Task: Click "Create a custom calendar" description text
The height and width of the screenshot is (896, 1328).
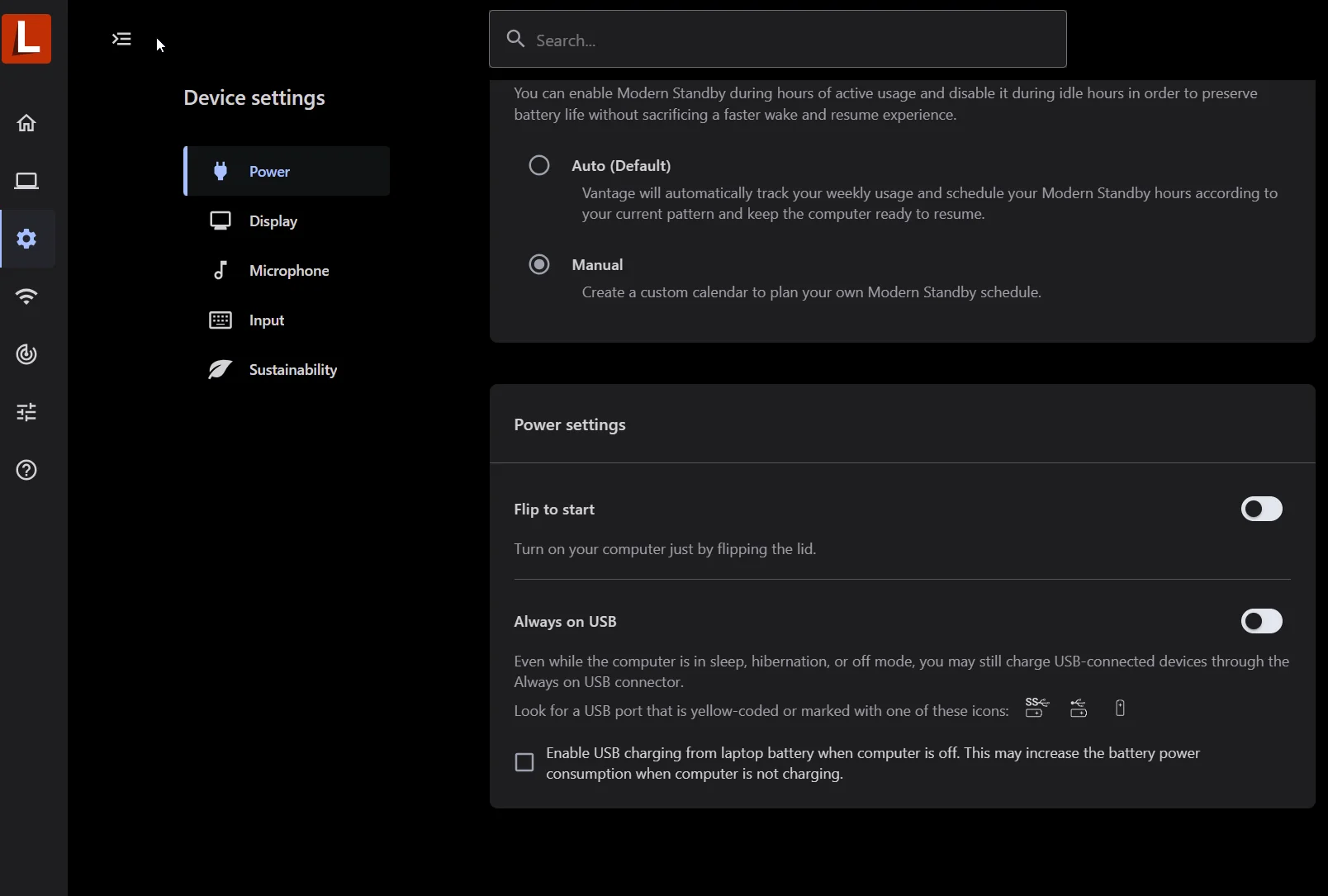Action: click(x=811, y=292)
